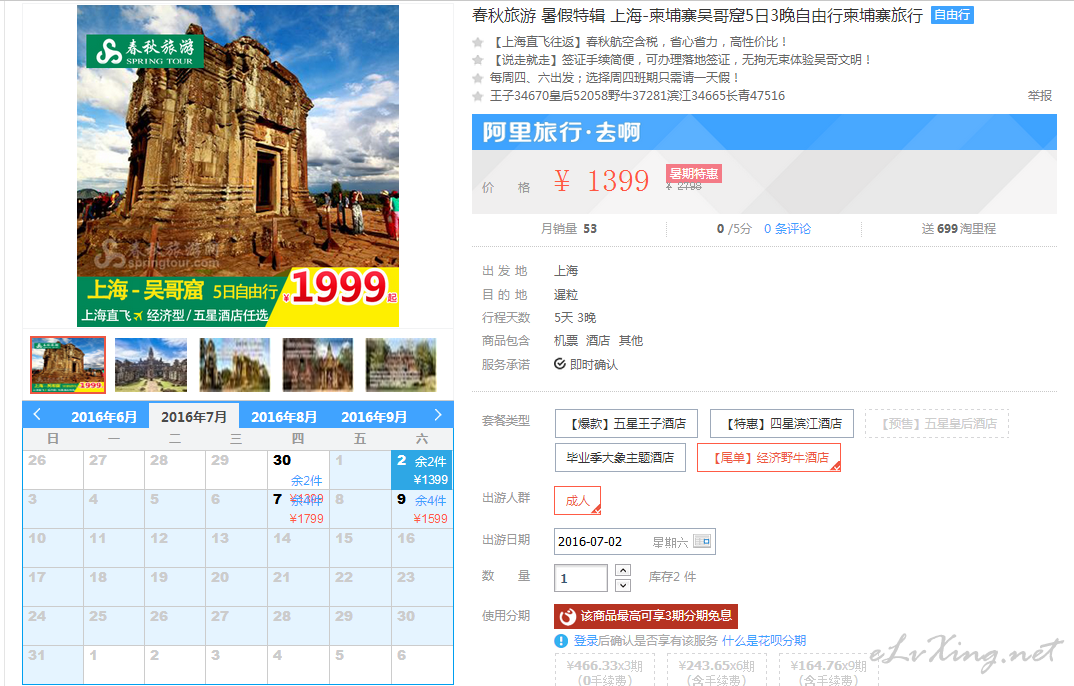Choose 3期 installment ¥466.33
The width and height of the screenshot is (1074, 686).
(604, 670)
